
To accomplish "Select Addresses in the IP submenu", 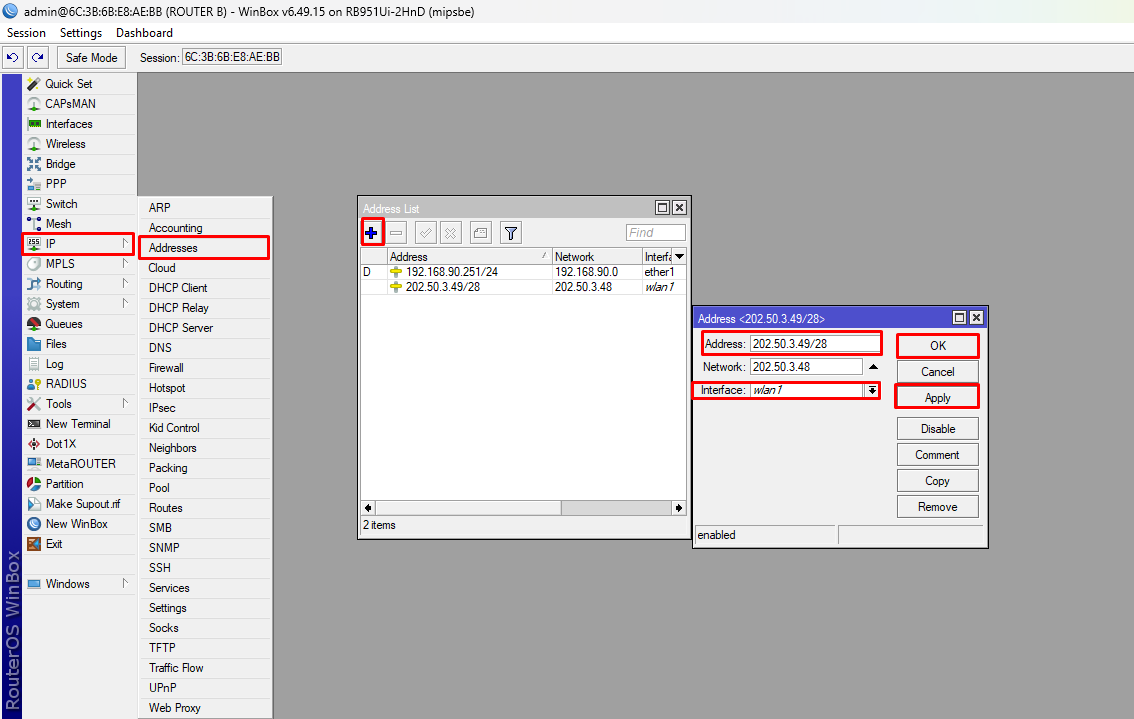I will click(204, 247).
